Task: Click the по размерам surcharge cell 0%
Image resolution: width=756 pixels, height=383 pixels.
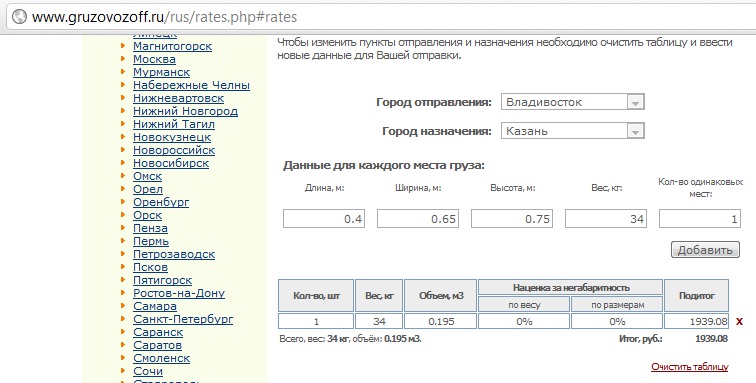Action: point(617,321)
